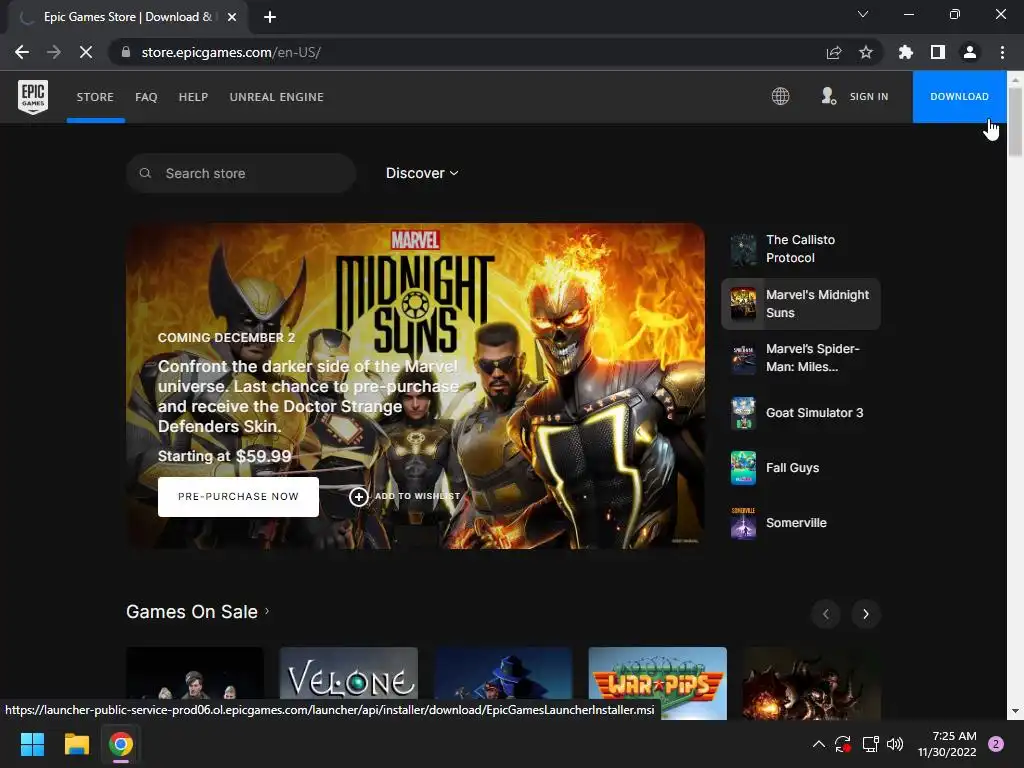
Task: Open the volume speaker icon
Action: tap(895, 744)
